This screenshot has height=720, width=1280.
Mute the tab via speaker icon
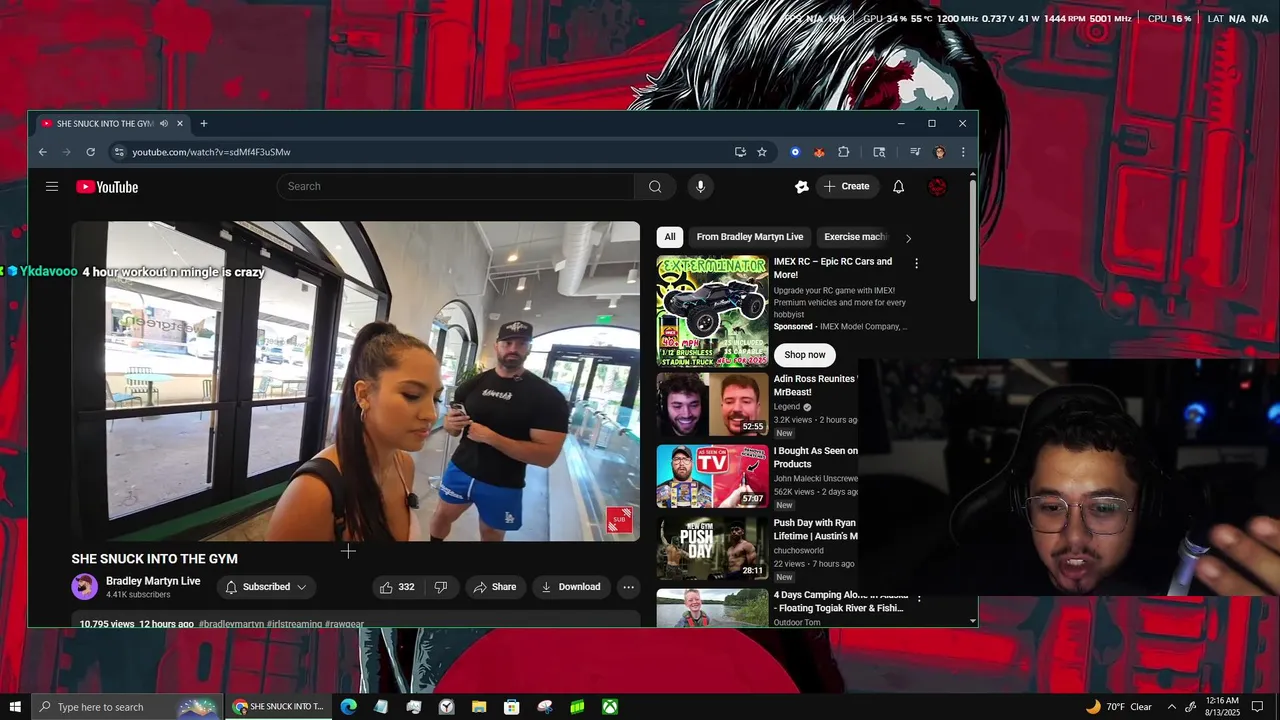[163, 124]
